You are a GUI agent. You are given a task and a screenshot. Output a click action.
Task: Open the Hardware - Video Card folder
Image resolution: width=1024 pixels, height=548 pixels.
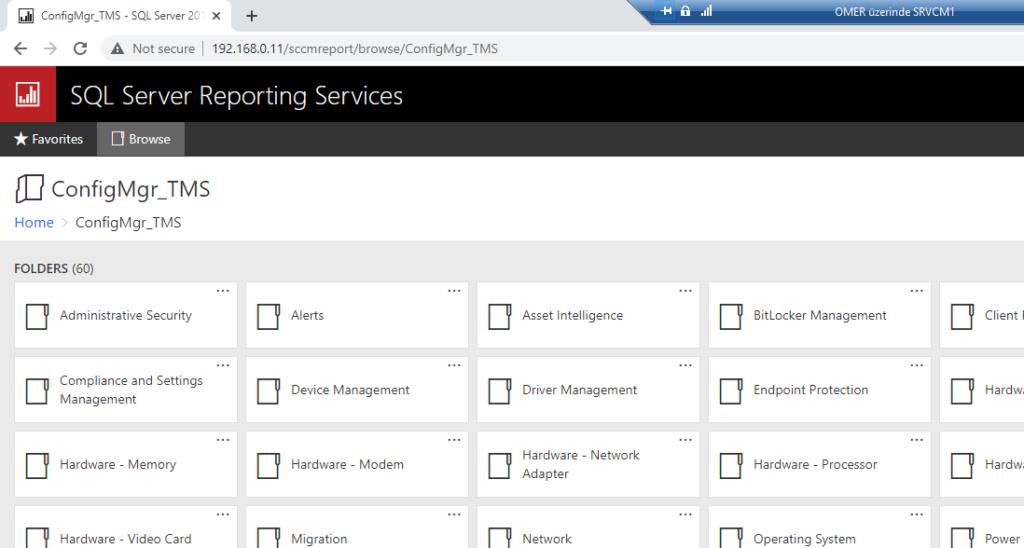pos(125,527)
